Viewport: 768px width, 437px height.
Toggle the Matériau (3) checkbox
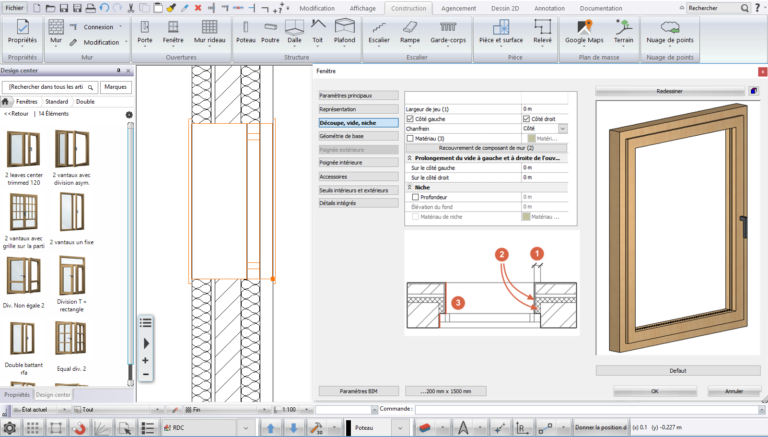[x=410, y=139]
